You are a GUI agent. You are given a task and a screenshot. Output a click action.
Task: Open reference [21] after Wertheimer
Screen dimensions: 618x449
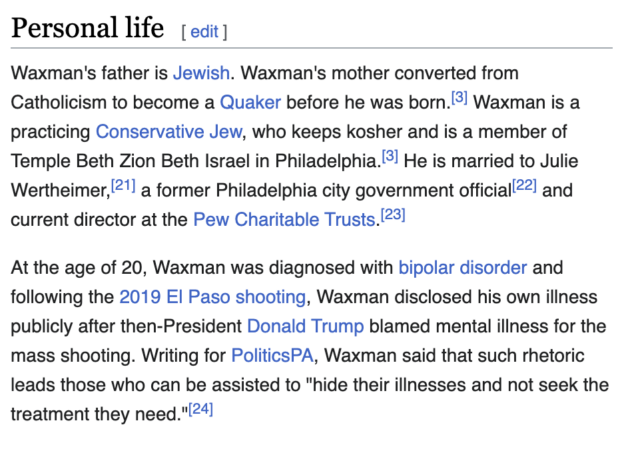click(x=123, y=185)
